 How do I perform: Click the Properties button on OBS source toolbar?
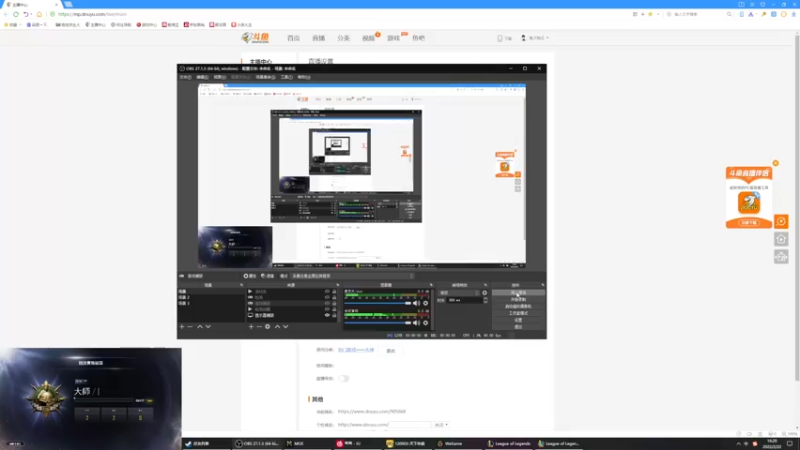click(249, 276)
